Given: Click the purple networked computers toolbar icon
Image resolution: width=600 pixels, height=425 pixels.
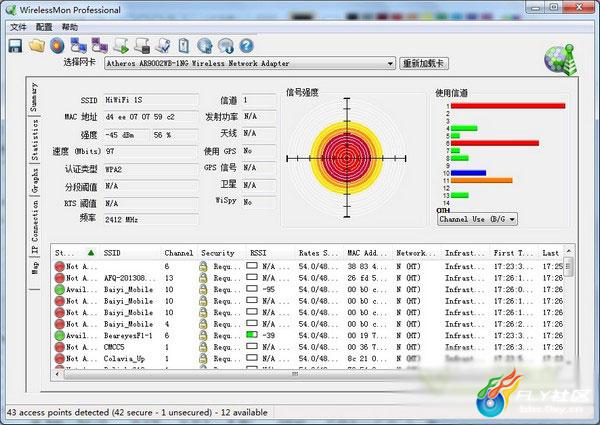Looking at the screenshot, I should 99,46.
